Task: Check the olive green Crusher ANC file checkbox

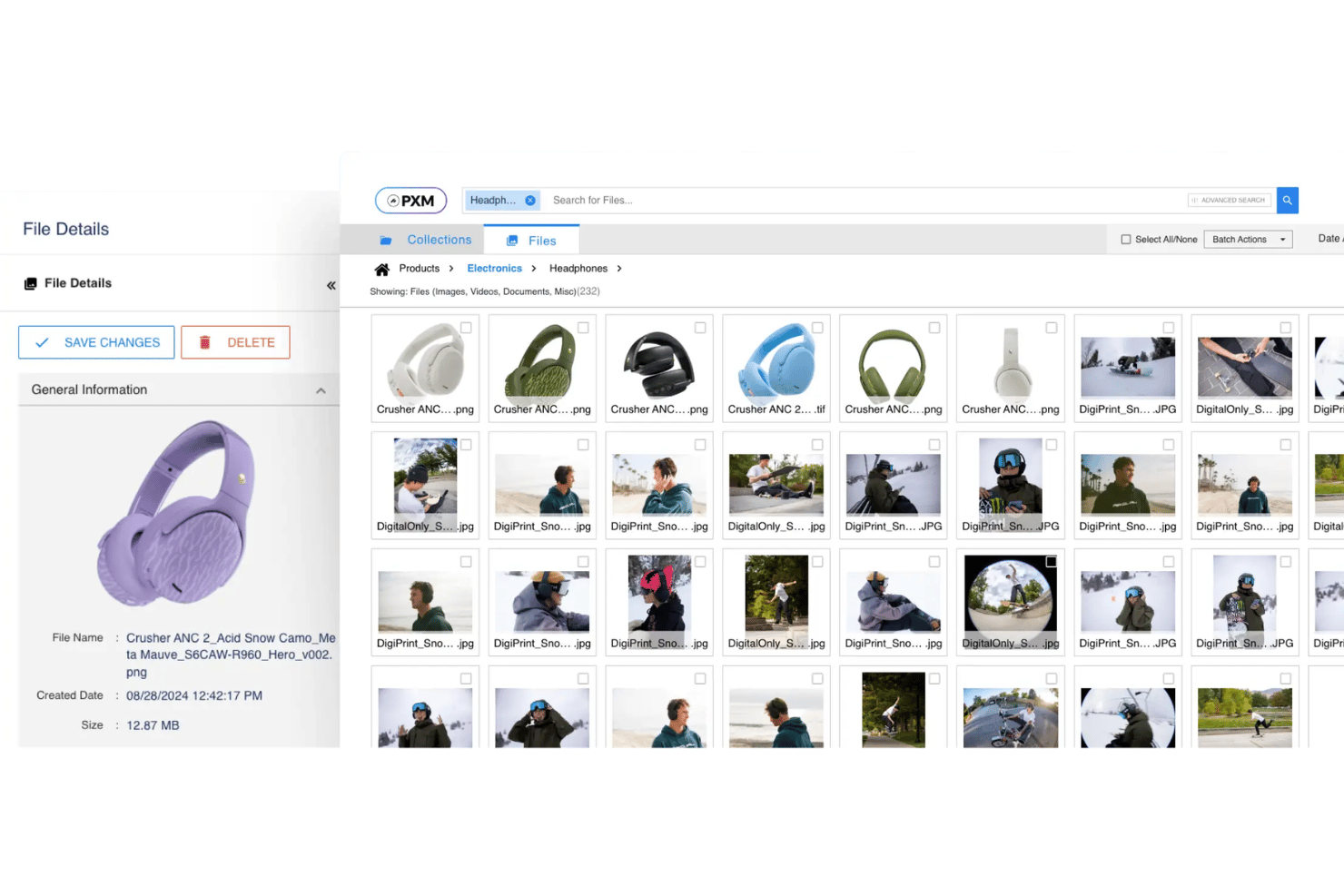Action: point(934,328)
